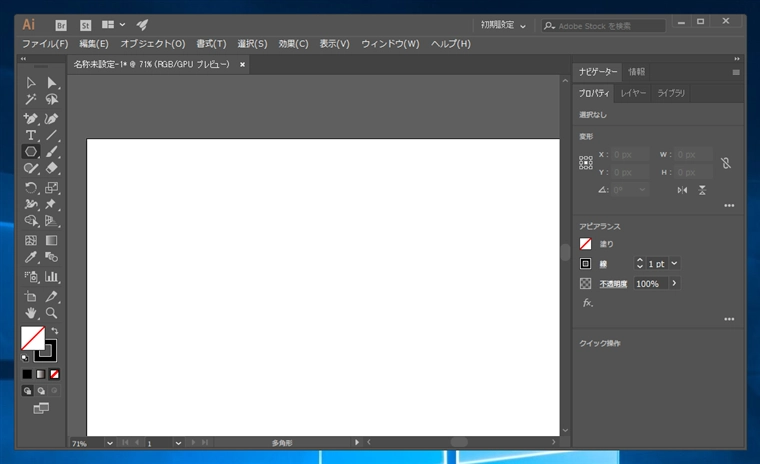Select the Type tool
This screenshot has width=760, height=464.
[31, 135]
